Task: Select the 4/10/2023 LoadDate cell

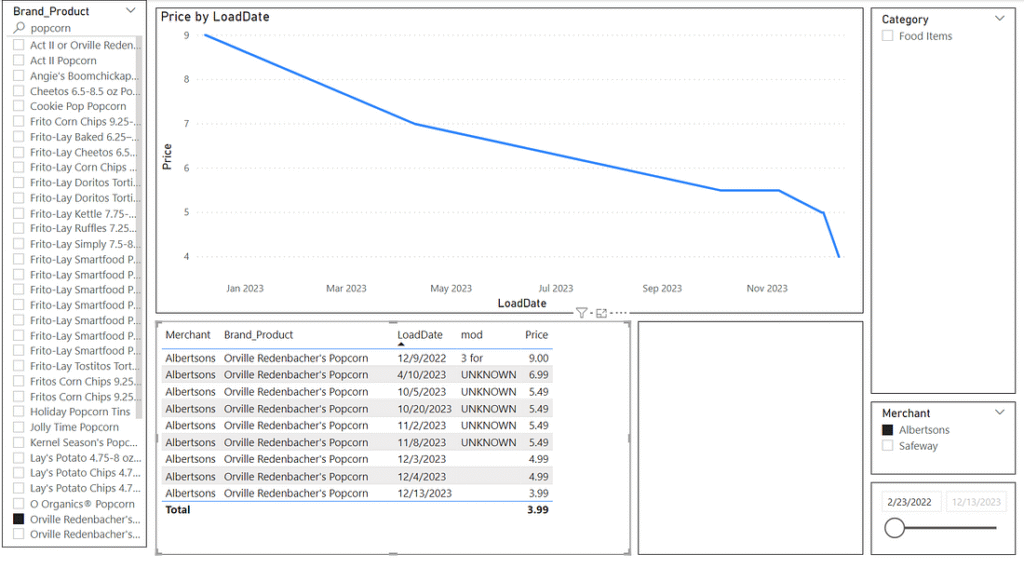Action: (422, 375)
